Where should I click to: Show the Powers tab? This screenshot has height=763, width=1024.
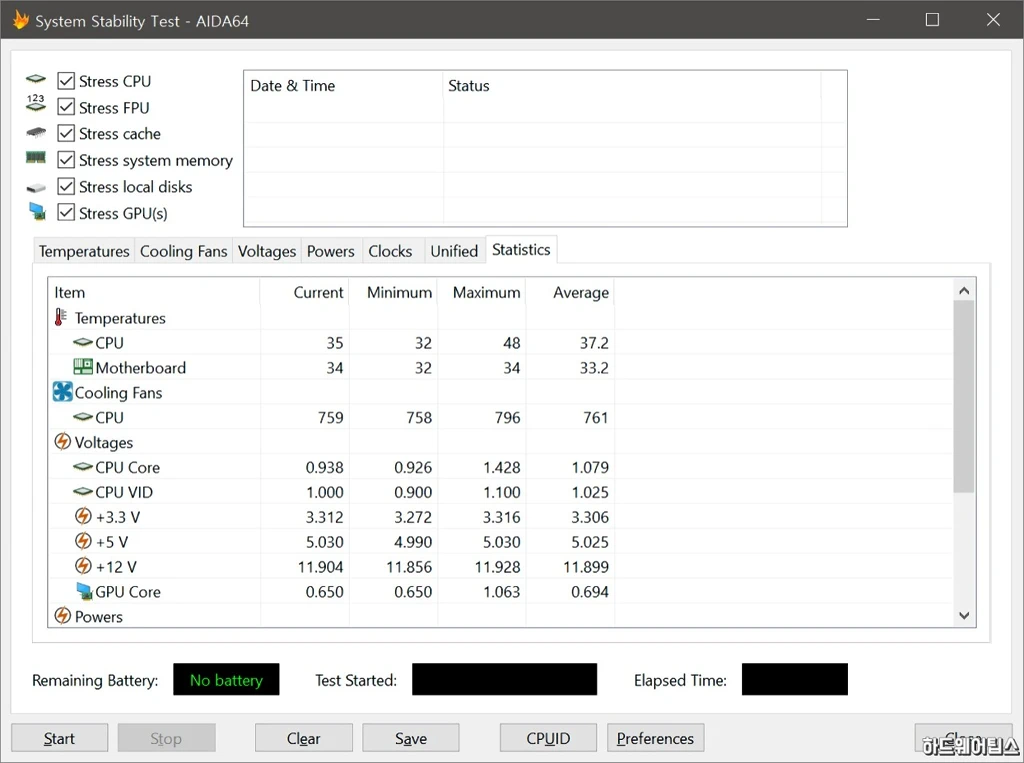pyautogui.click(x=330, y=252)
